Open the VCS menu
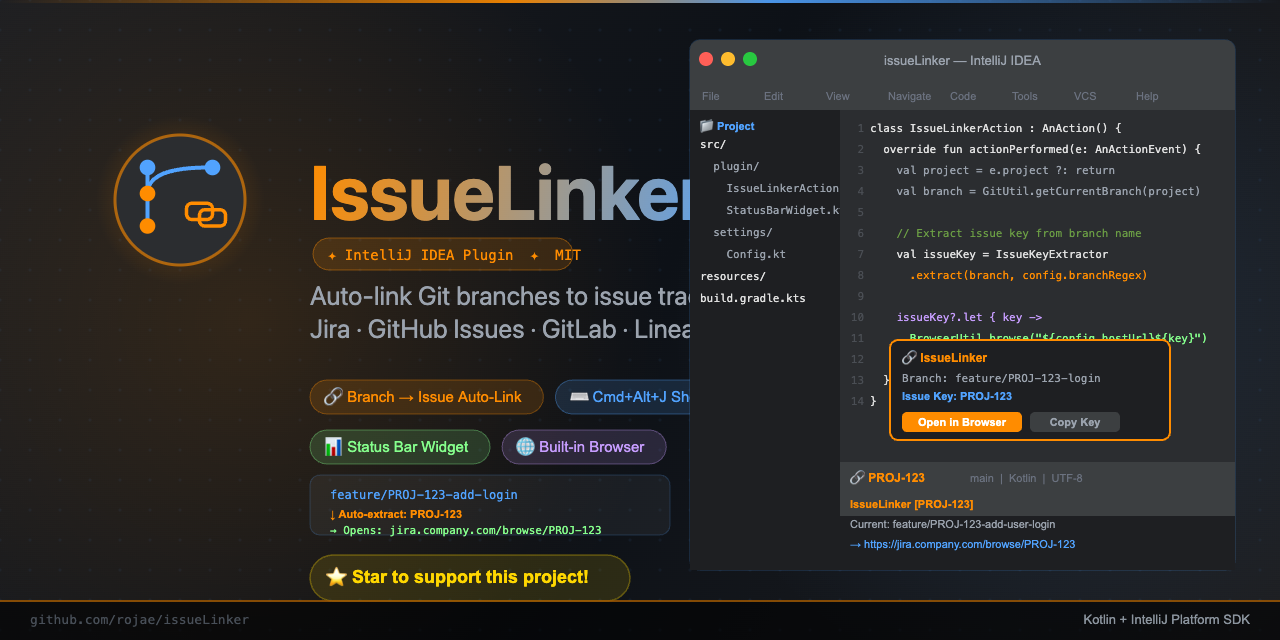1280x640 pixels. (x=1085, y=96)
